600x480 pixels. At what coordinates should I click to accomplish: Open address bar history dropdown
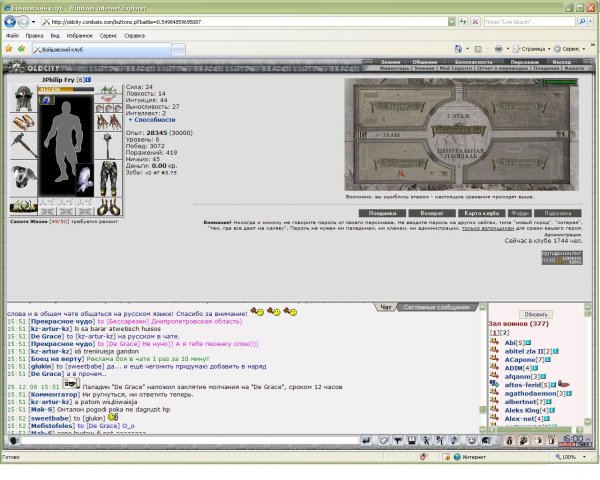452,22
